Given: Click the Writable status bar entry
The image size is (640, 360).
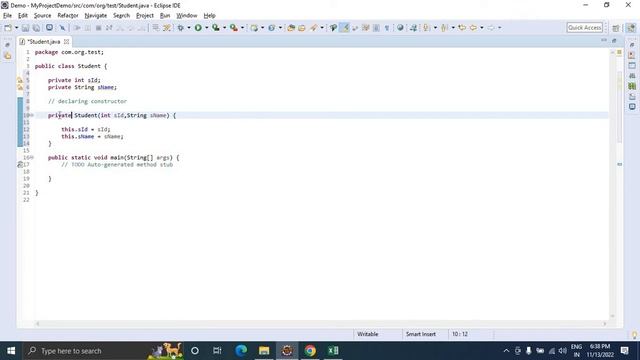Looking at the screenshot, I should 368,334.
